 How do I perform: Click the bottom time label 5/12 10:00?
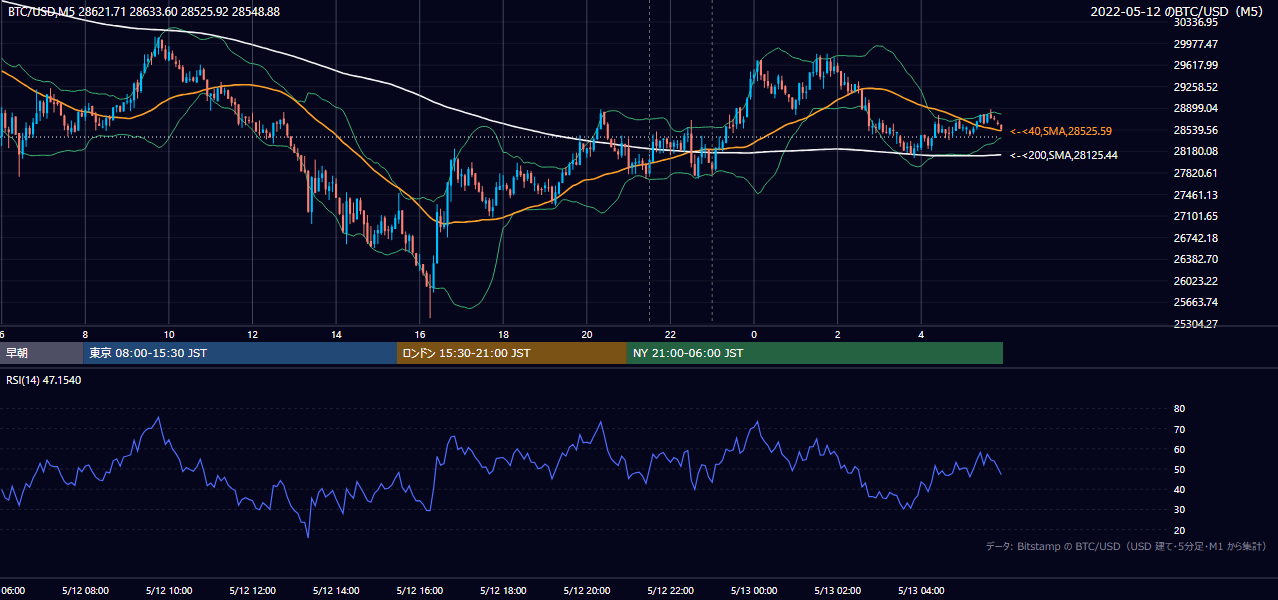coord(169,591)
